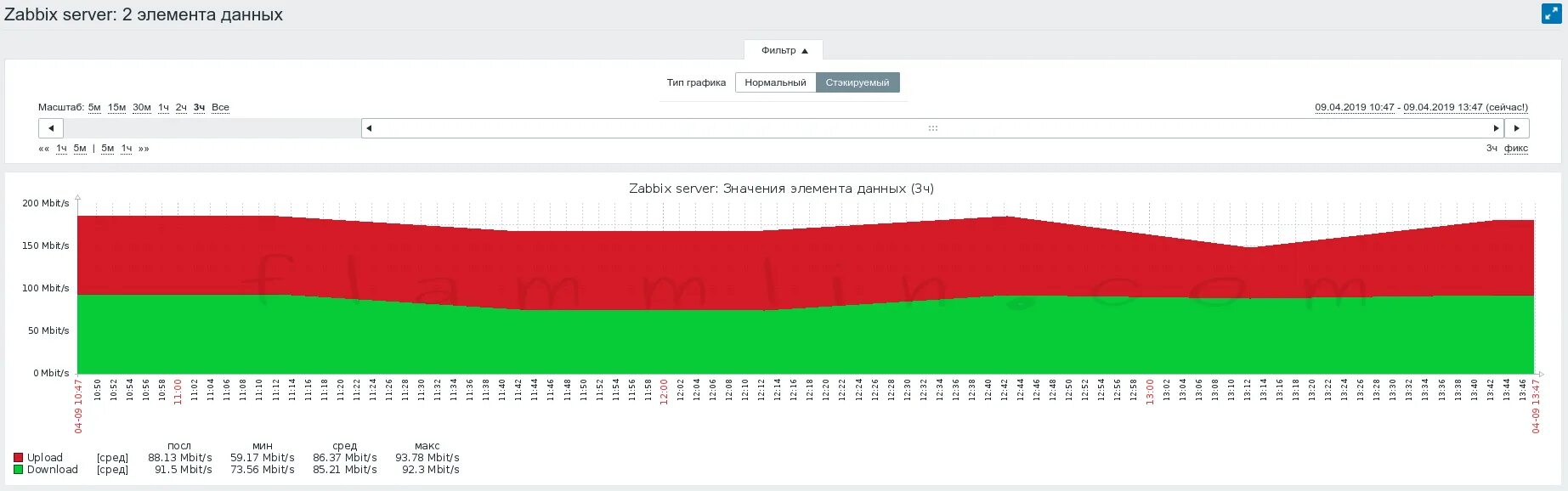The width and height of the screenshot is (1568, 491).
Task: Collapse the Фильтр tab
Action: click(784, 50)
